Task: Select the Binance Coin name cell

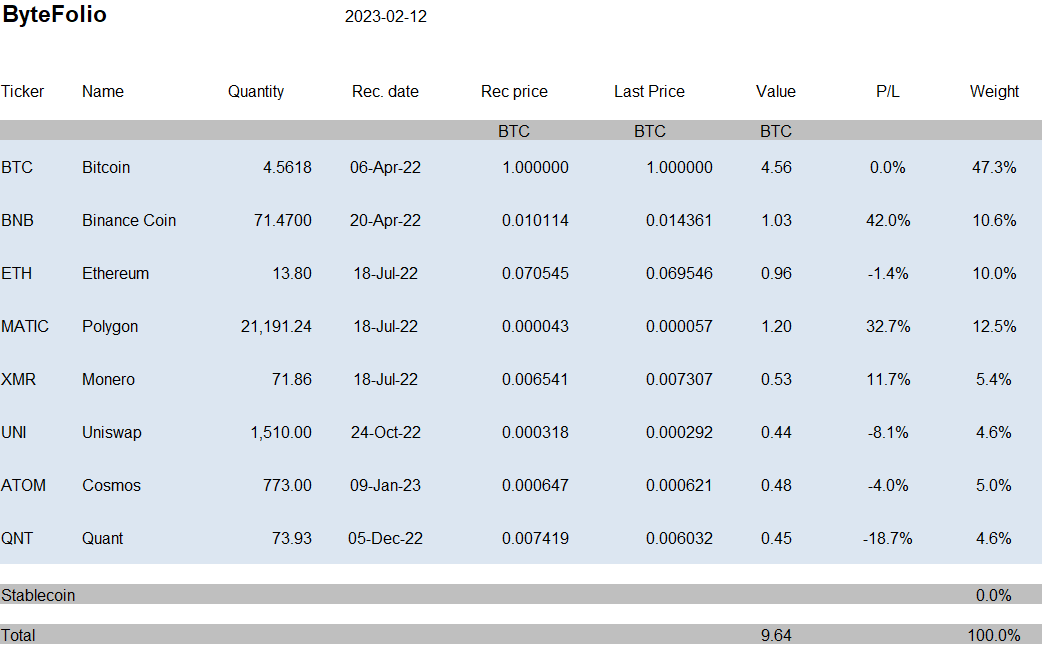Action: pyautogui.click(x=129, y=221)
